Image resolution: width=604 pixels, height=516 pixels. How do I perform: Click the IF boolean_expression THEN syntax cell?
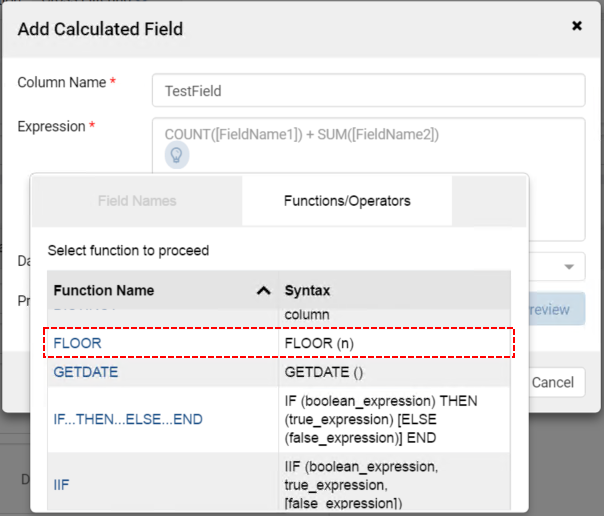(394, 419)
